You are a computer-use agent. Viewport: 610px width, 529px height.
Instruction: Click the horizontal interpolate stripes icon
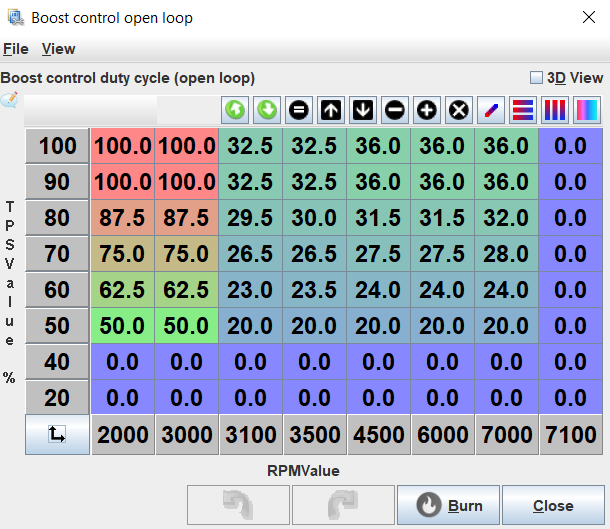coord(523,110)
